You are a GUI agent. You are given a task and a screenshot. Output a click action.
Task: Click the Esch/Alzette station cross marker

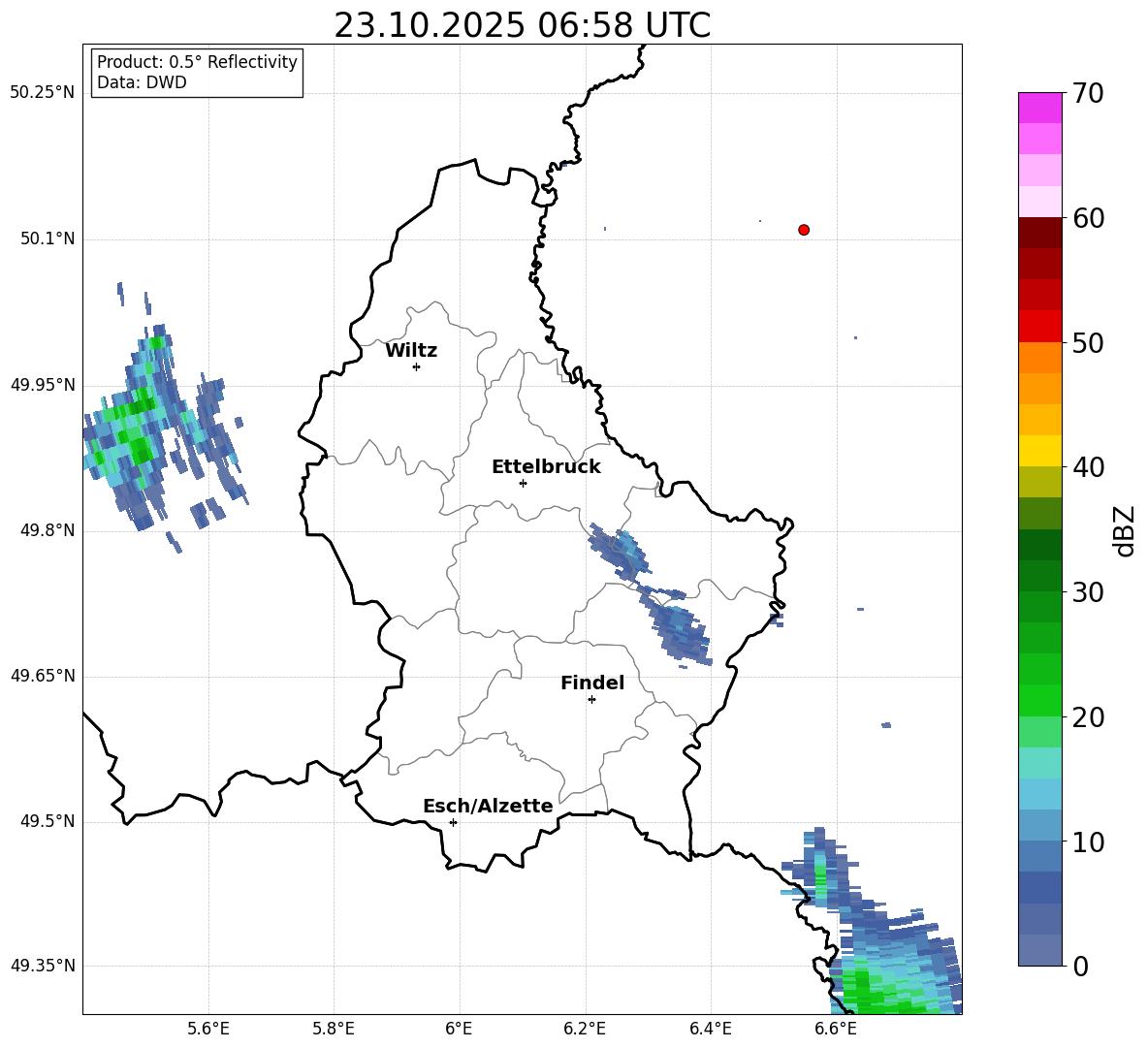click(x=453, y=822)
